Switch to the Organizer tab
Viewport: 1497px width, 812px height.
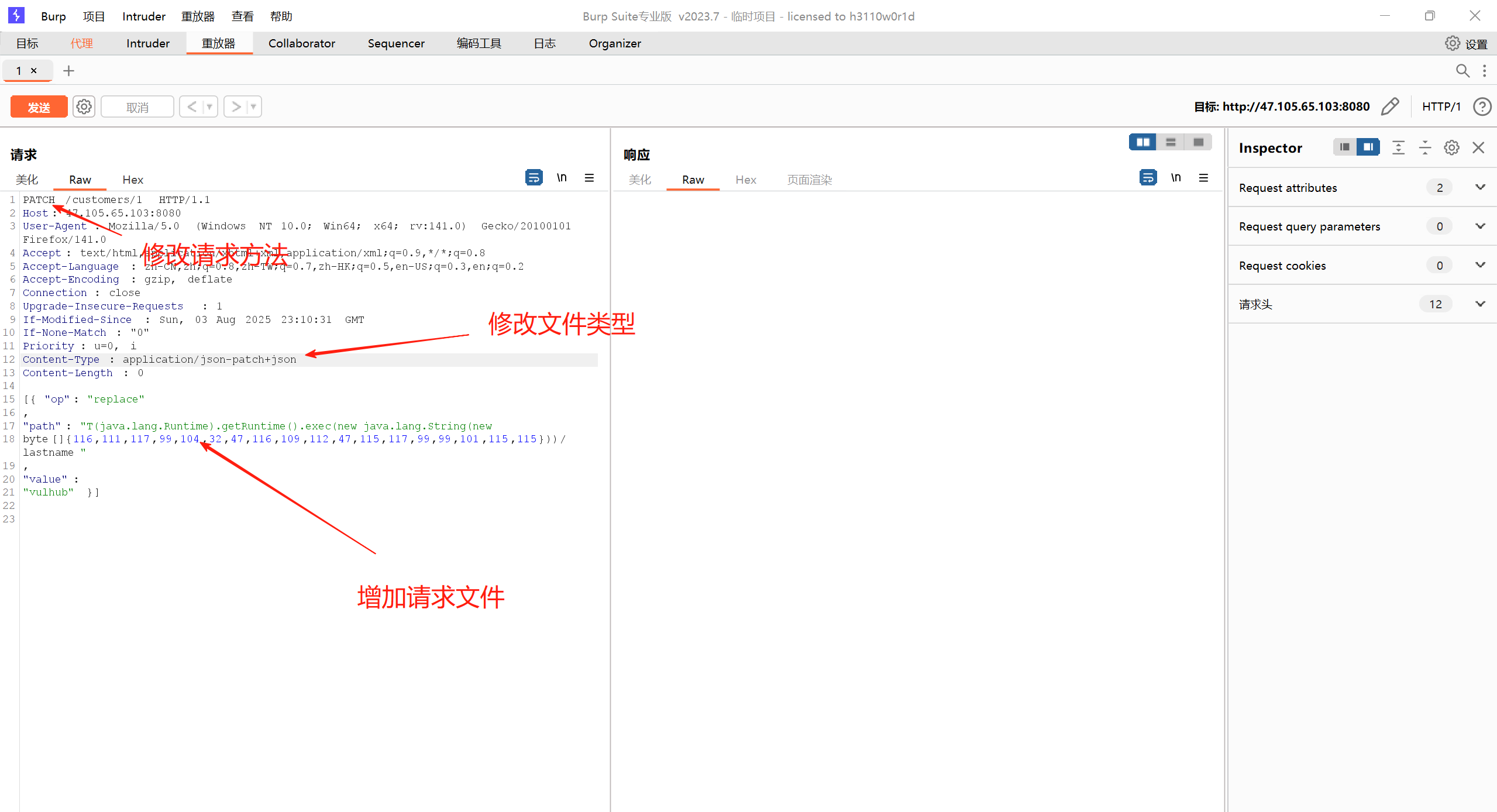(615, 43)
